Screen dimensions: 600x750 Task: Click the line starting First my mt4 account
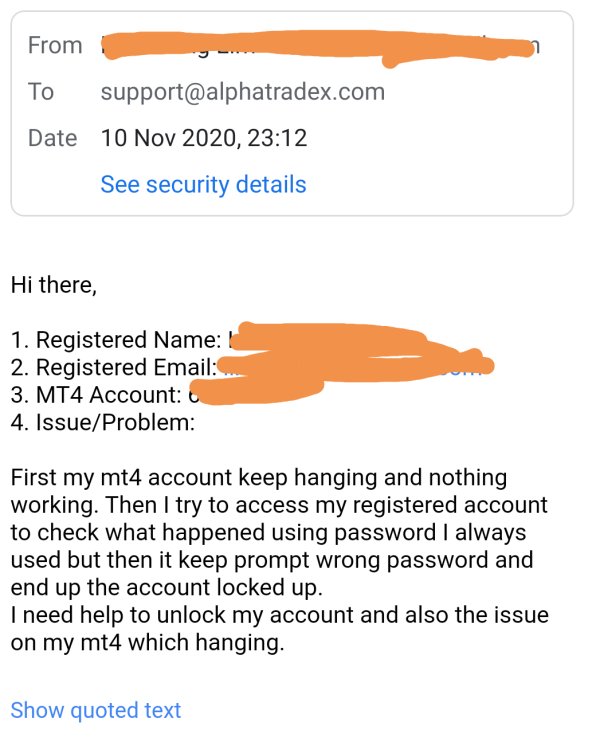click(x=259, y=478)
